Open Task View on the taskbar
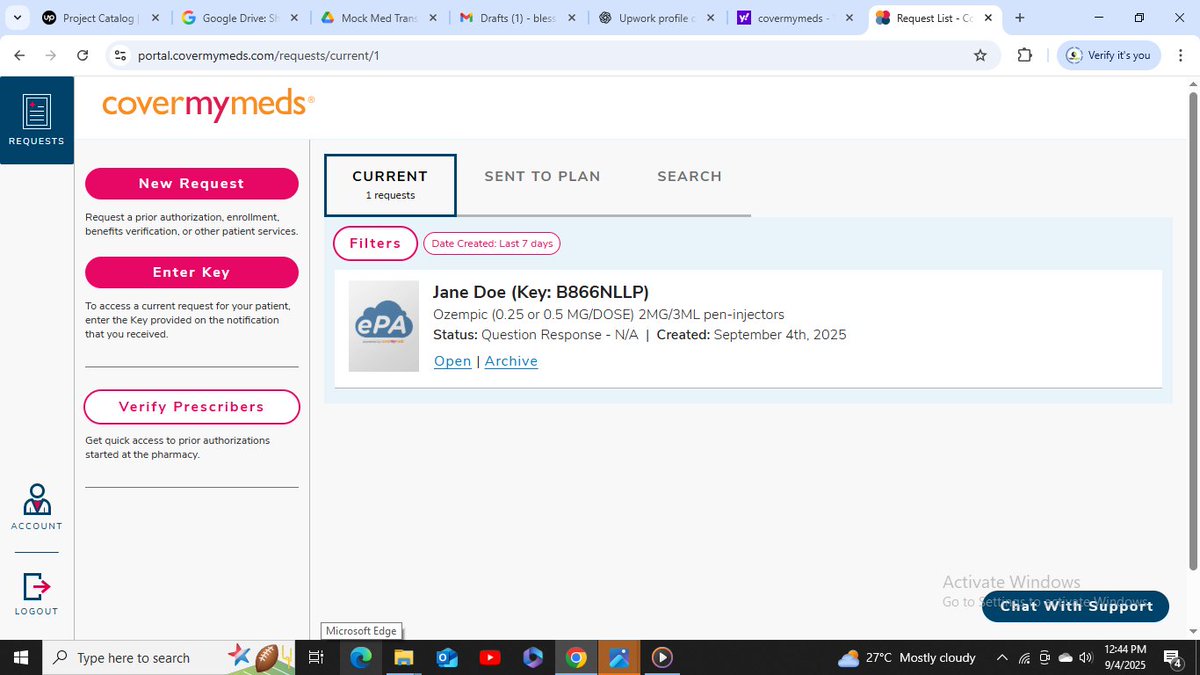This screenshot has width=1200, height=675. [x=316, y=657]
